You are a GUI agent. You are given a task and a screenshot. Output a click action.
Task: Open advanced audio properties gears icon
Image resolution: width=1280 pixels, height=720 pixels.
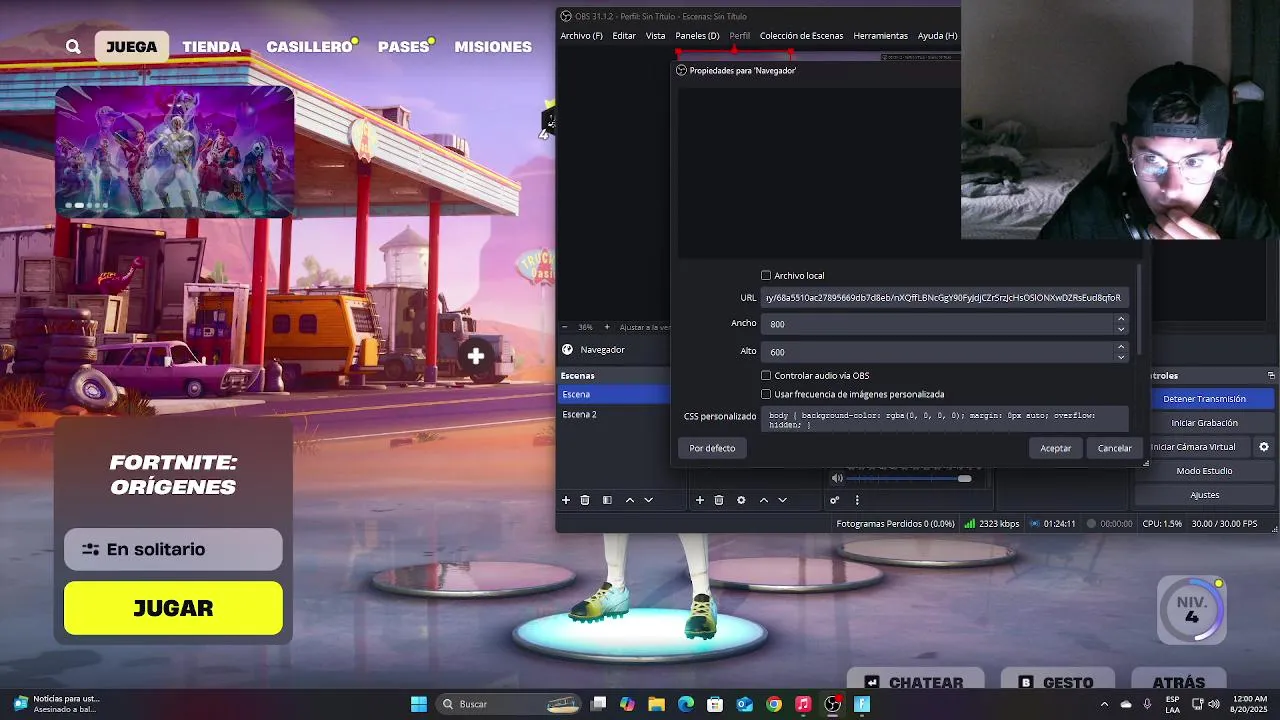[x=834, y=500]
